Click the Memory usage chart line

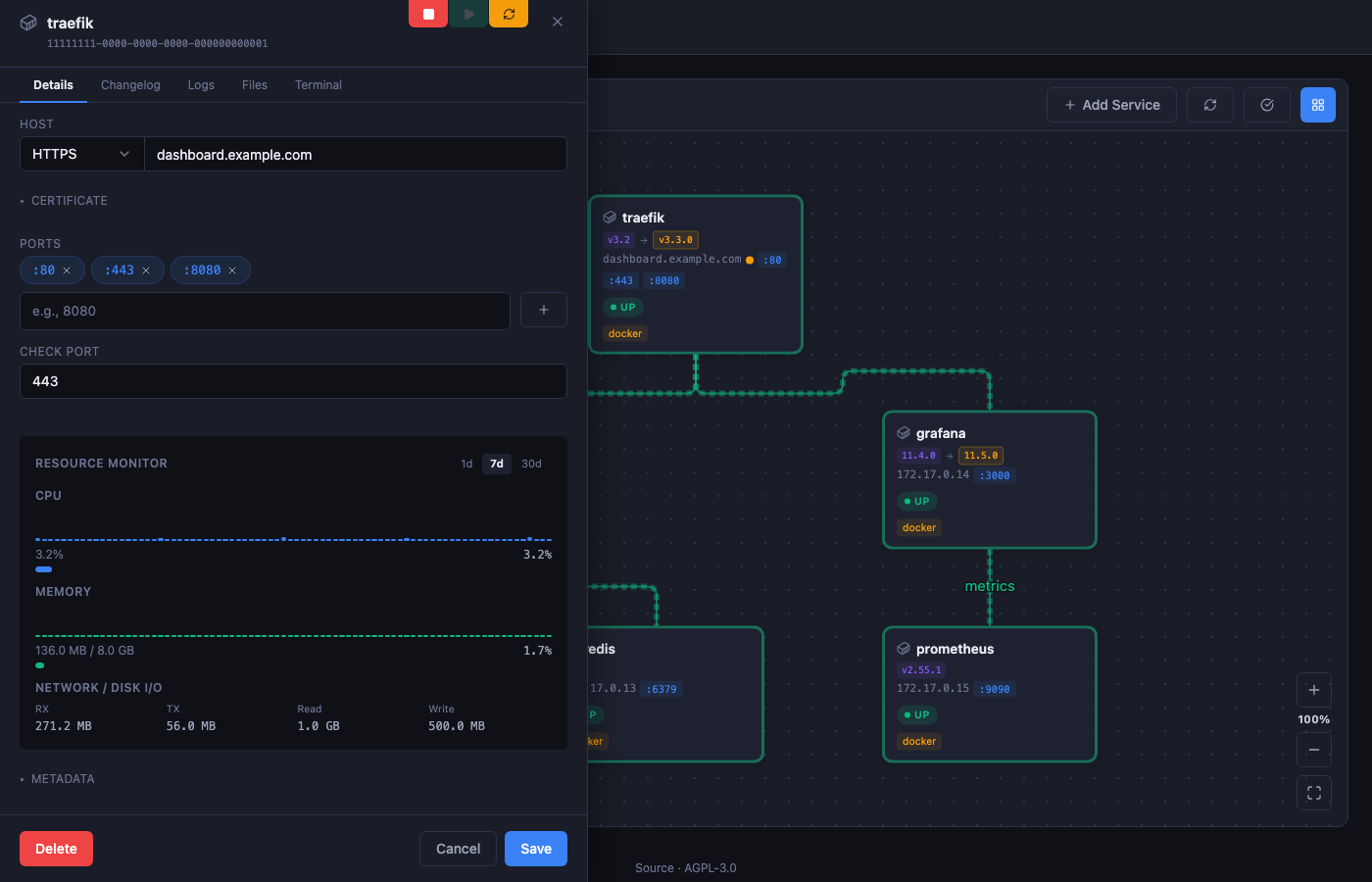[x=293, y=636]
